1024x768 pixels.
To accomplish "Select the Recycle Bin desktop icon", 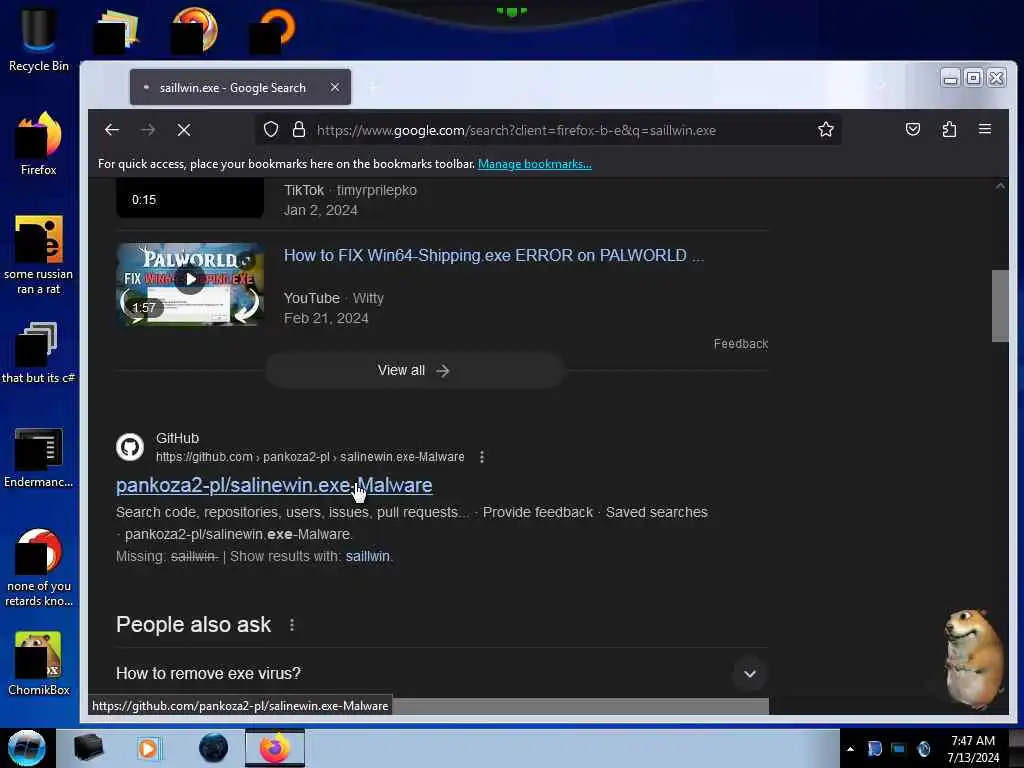I will [x=39, y=40].
